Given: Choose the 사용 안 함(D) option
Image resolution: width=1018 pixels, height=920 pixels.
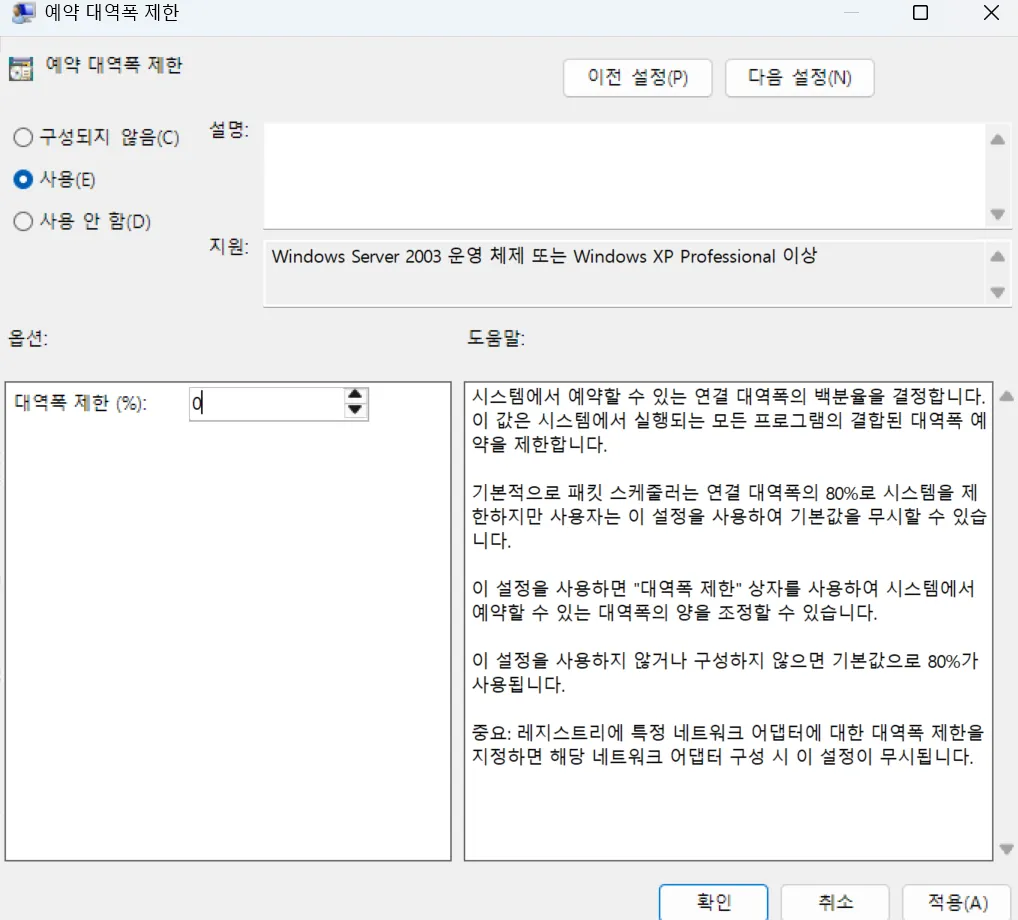Looking at the screenshot, I should [x=22, y=221].
